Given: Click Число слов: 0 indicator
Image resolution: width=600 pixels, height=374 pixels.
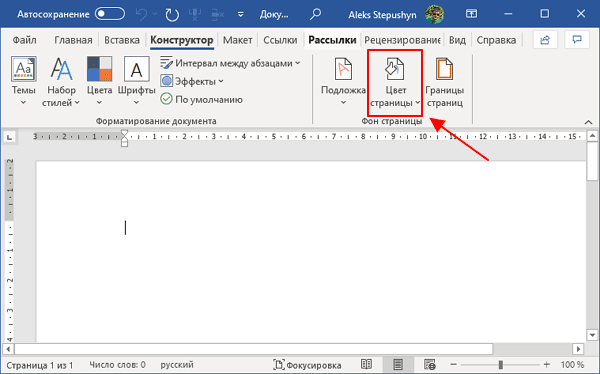Looking at the screenshot, I should [x=117, y=364].
